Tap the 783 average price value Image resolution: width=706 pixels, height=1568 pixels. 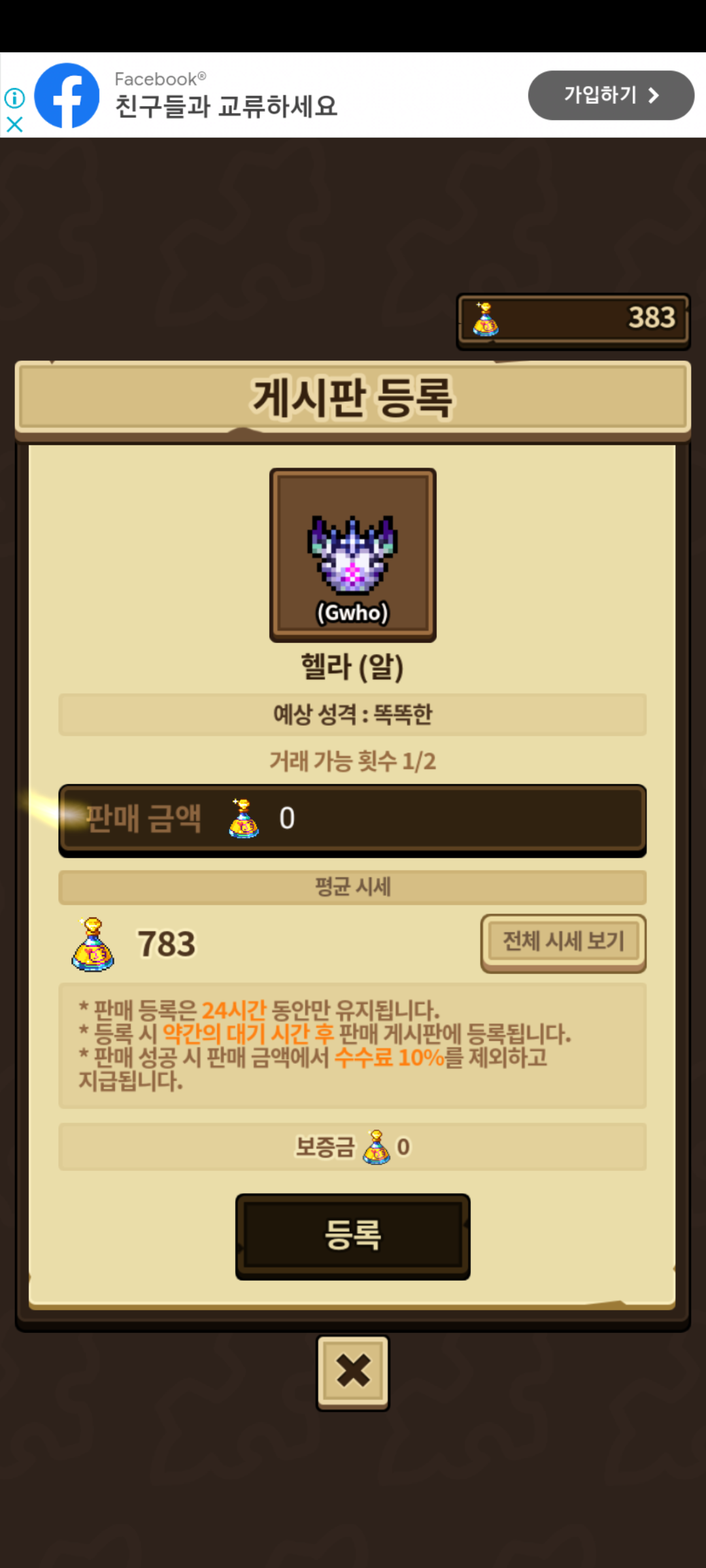click(166, 944)
